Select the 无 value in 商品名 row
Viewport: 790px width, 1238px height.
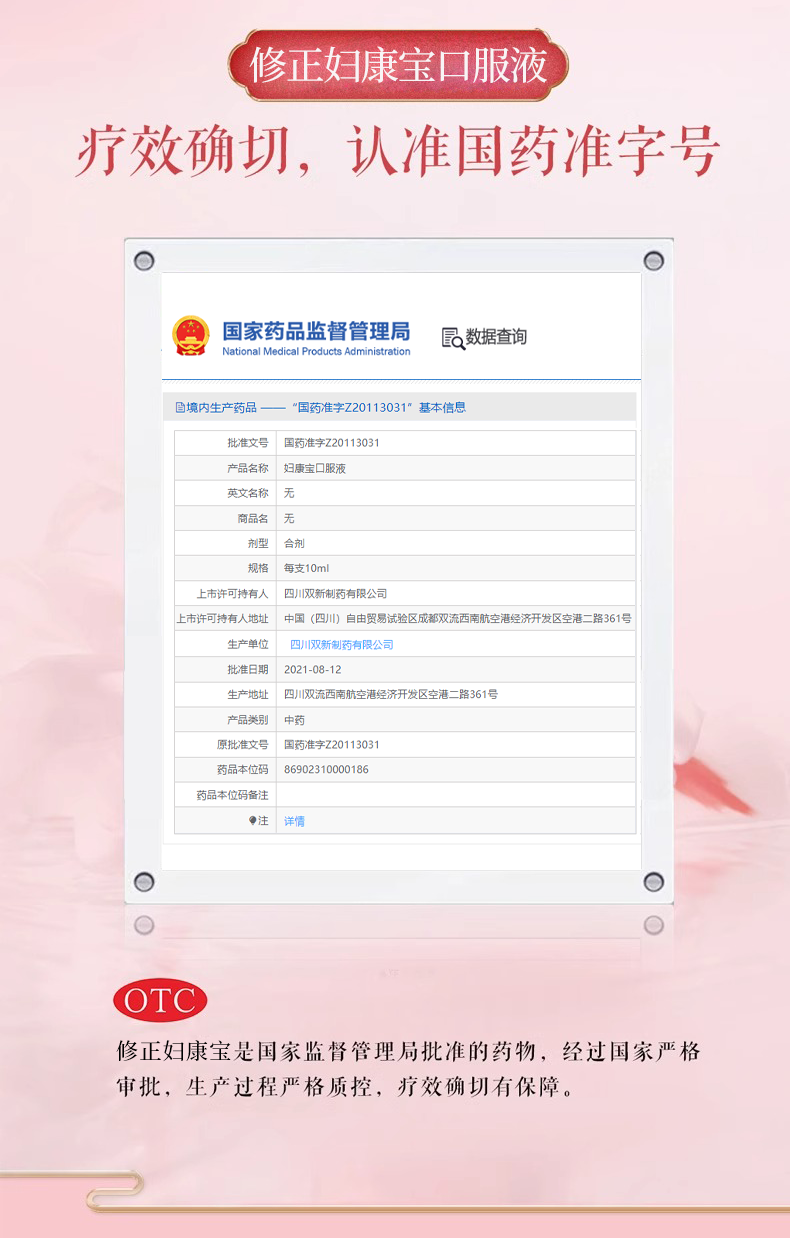click(x=289, y=518)
